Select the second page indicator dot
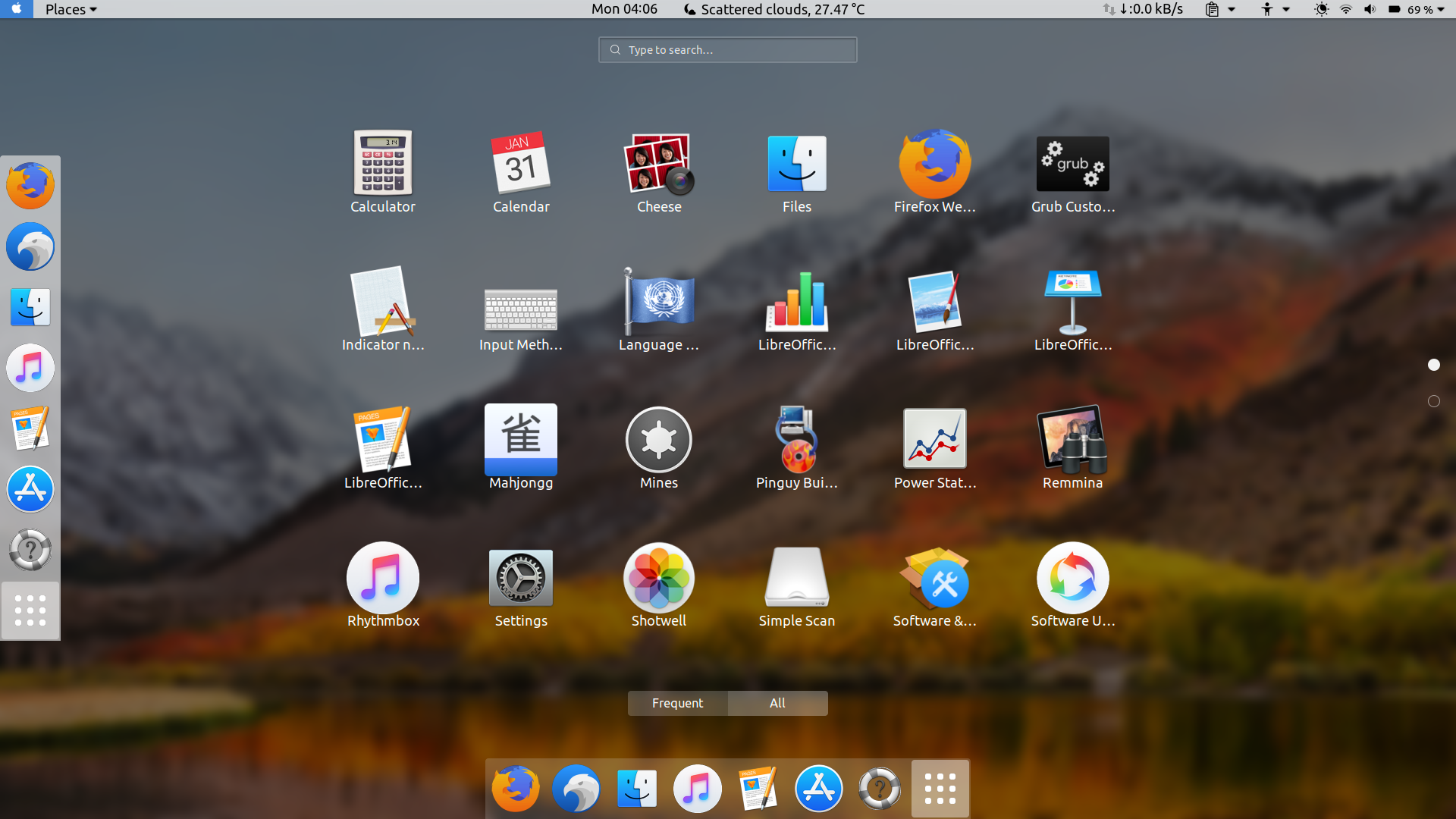The width and height of the screenshot is (1456, 819). click(1434, 401)
